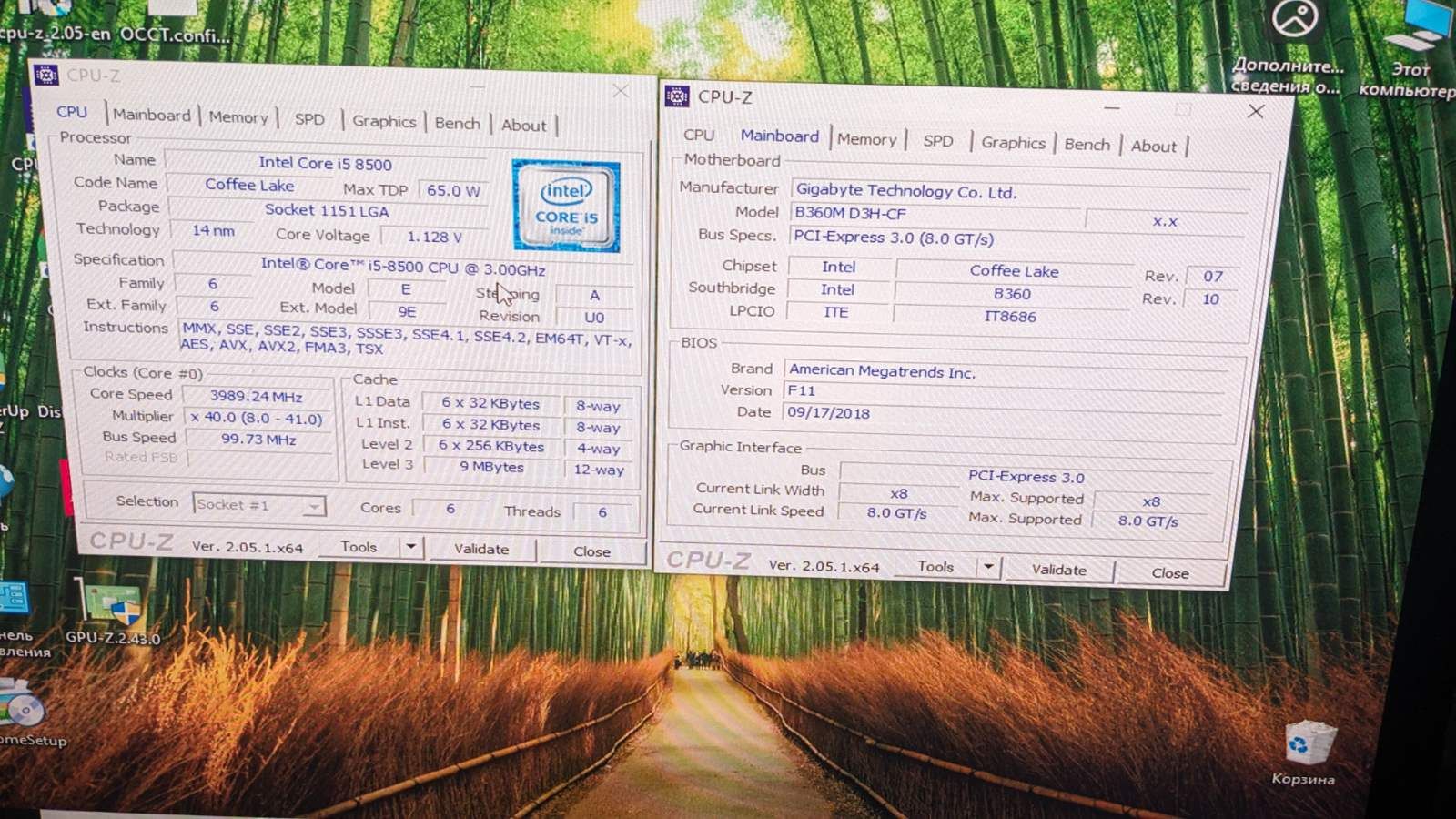Open SPD tab in right CPU-Z window

pyautogui.click(x=938, y=141)
